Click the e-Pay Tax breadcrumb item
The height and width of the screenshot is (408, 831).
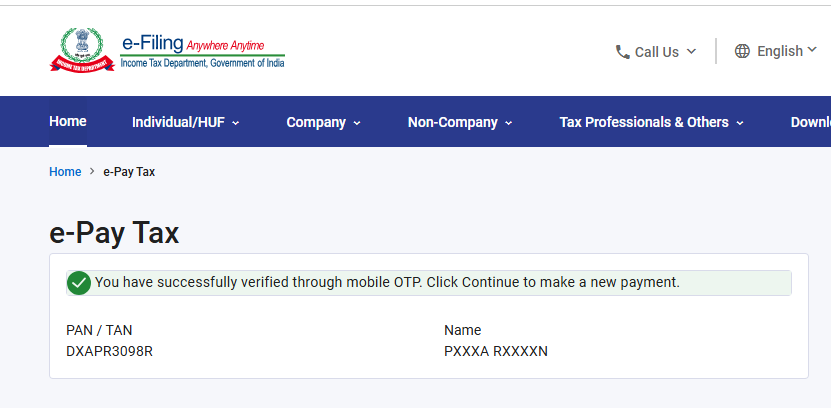point(129,172)
